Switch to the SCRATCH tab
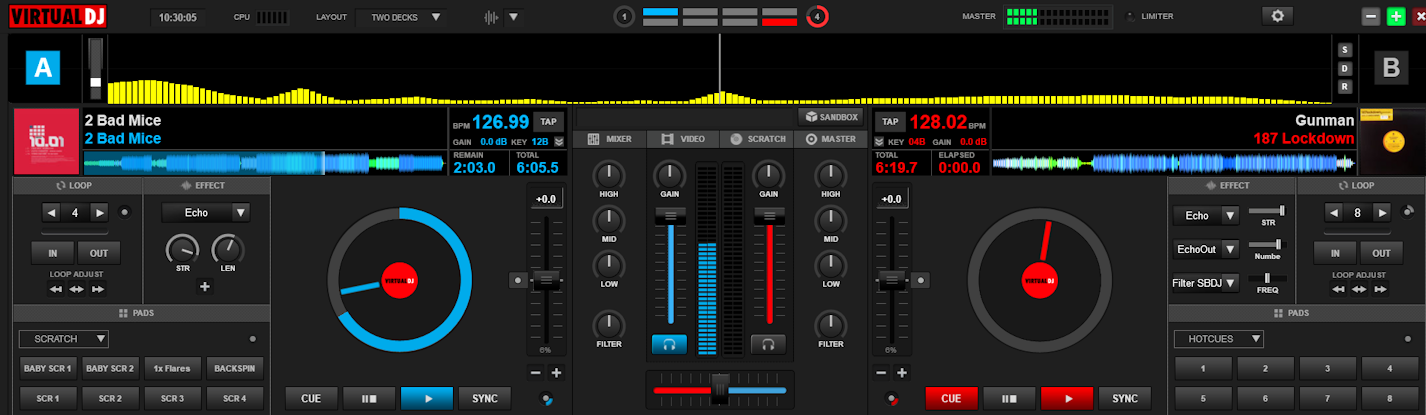The image size is (1426, 415). [x=758, y=139]
